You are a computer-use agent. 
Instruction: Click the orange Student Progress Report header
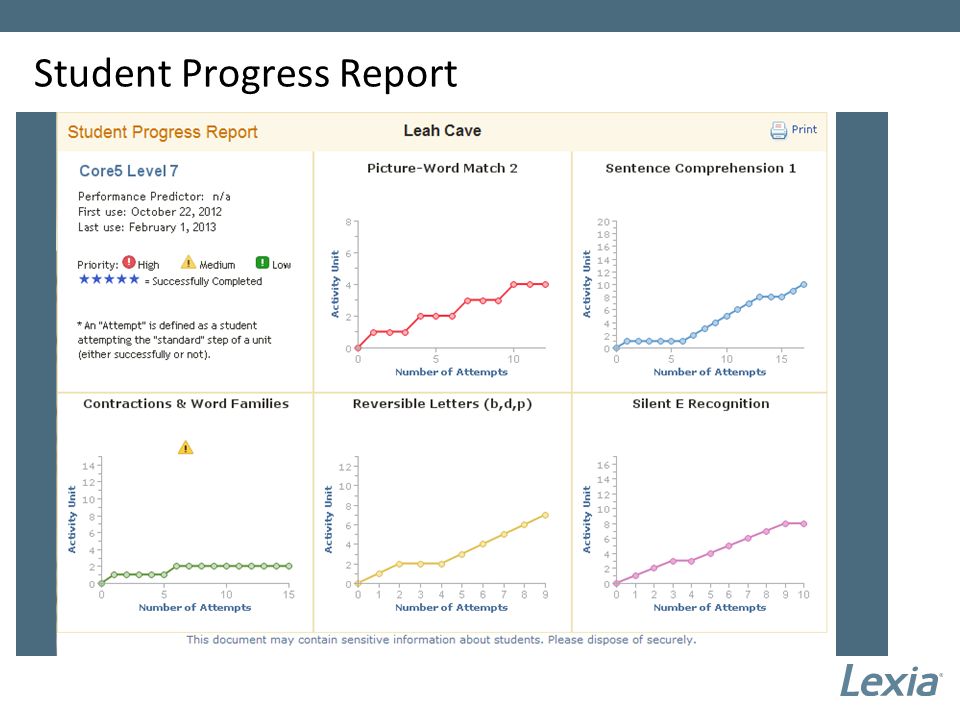coord(162,132)
